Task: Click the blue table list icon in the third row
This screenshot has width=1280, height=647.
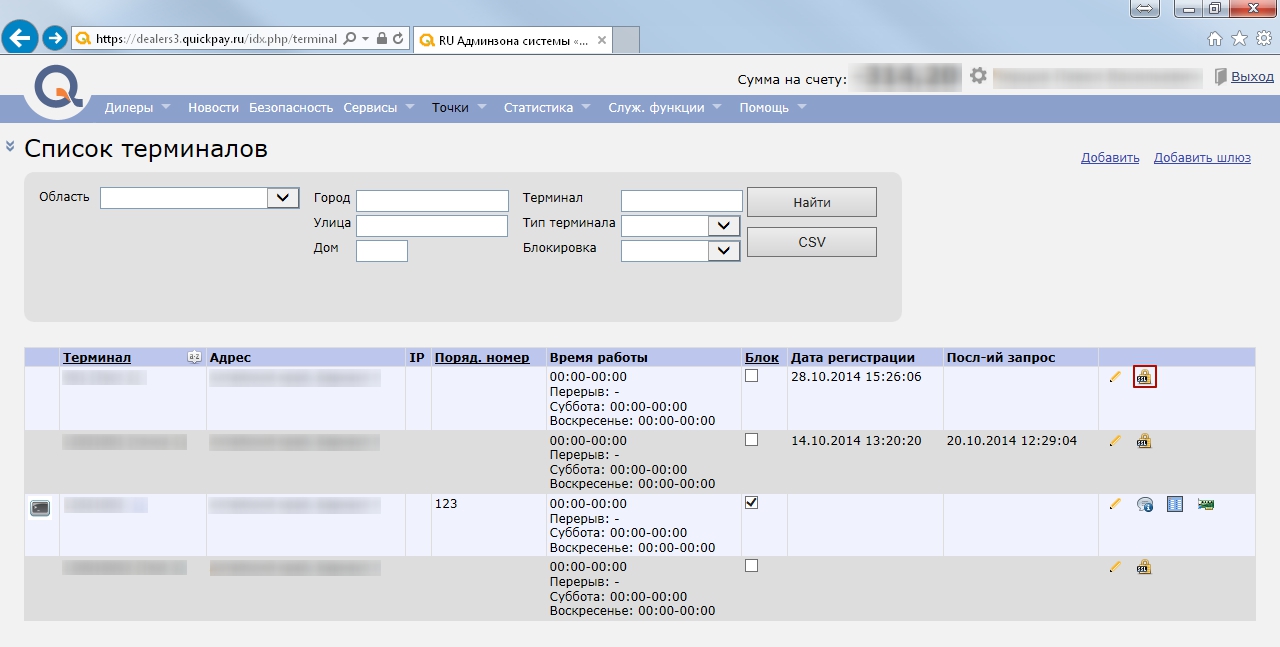Action: pos(1175,504)
